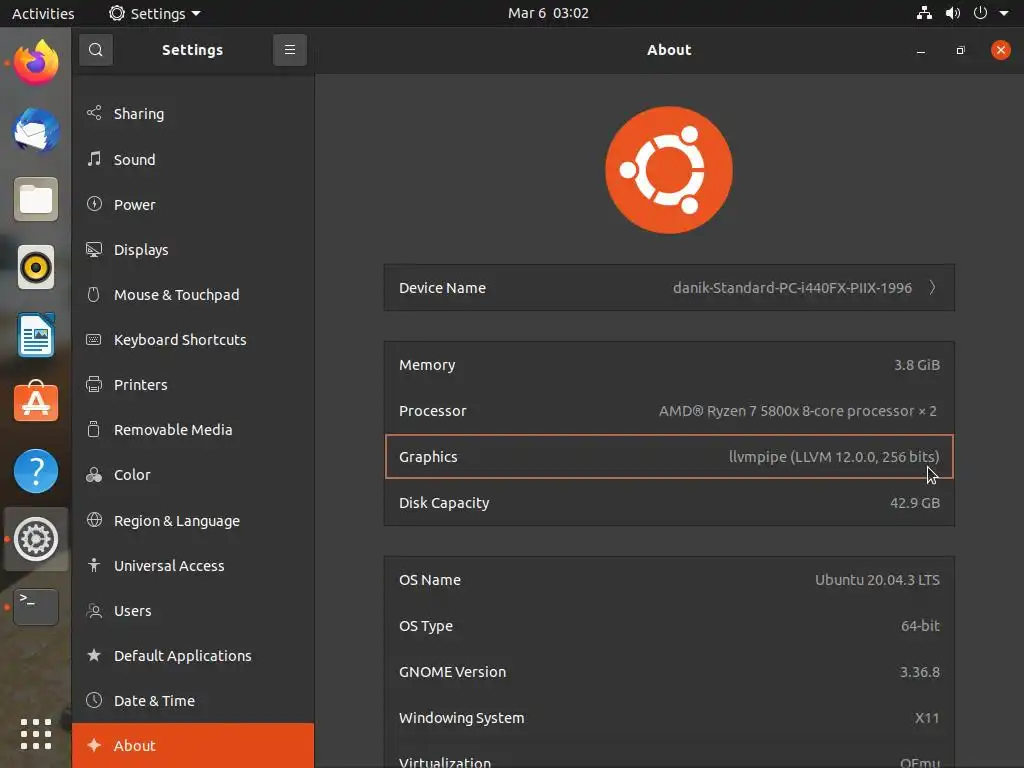The height and width of the screenshot is (768, 1024).
Task: Click the Device Name row
Action: [669, 287]
